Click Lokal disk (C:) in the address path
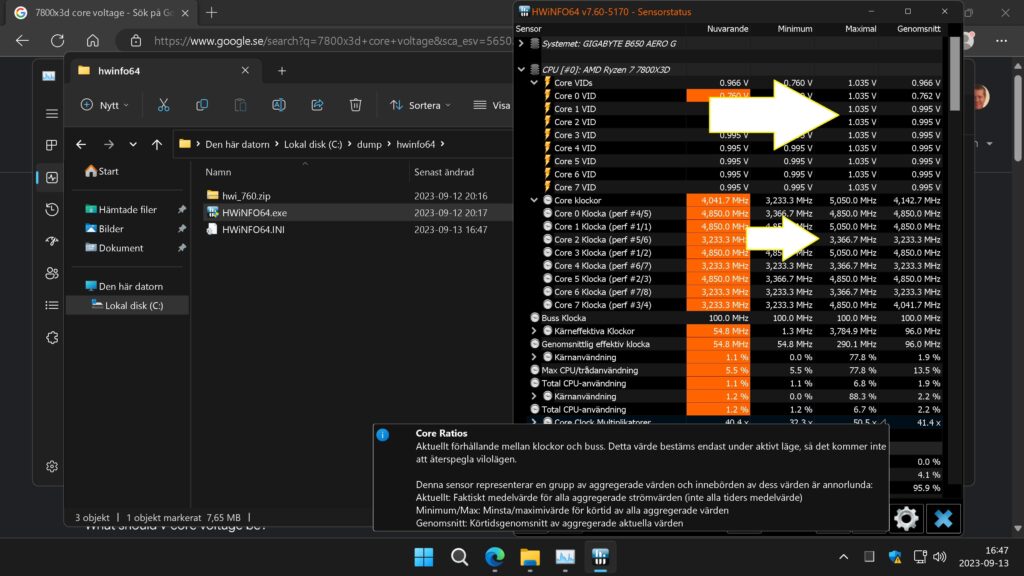 [x=313, y=144]
